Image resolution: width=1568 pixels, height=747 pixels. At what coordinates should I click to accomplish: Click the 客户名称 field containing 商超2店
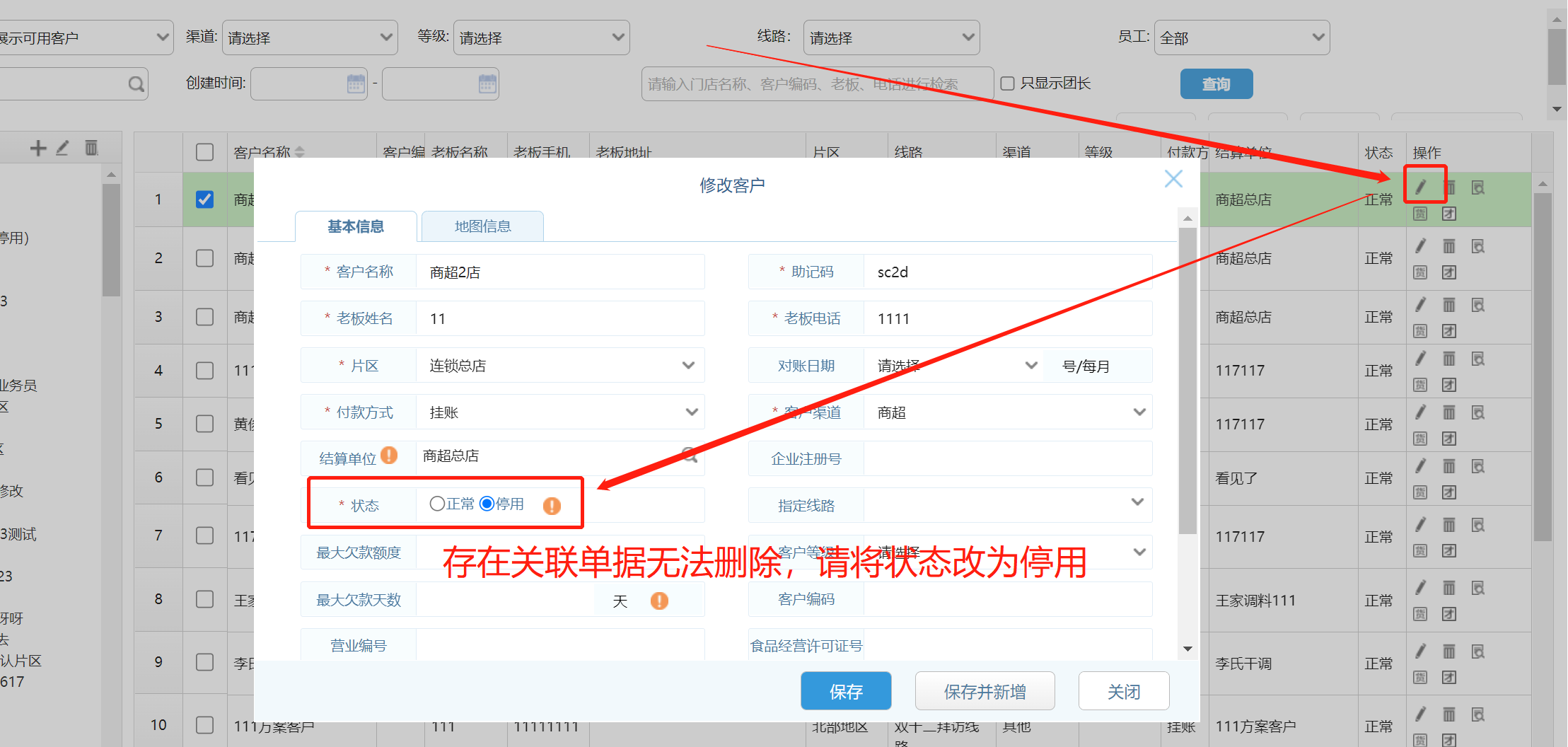(560, 272)
